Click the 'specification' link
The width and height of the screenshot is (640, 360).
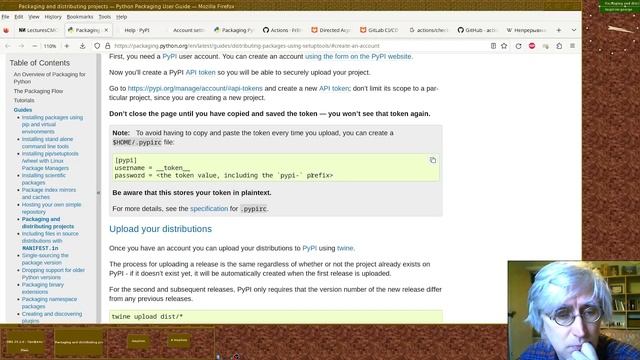(209, 209)
